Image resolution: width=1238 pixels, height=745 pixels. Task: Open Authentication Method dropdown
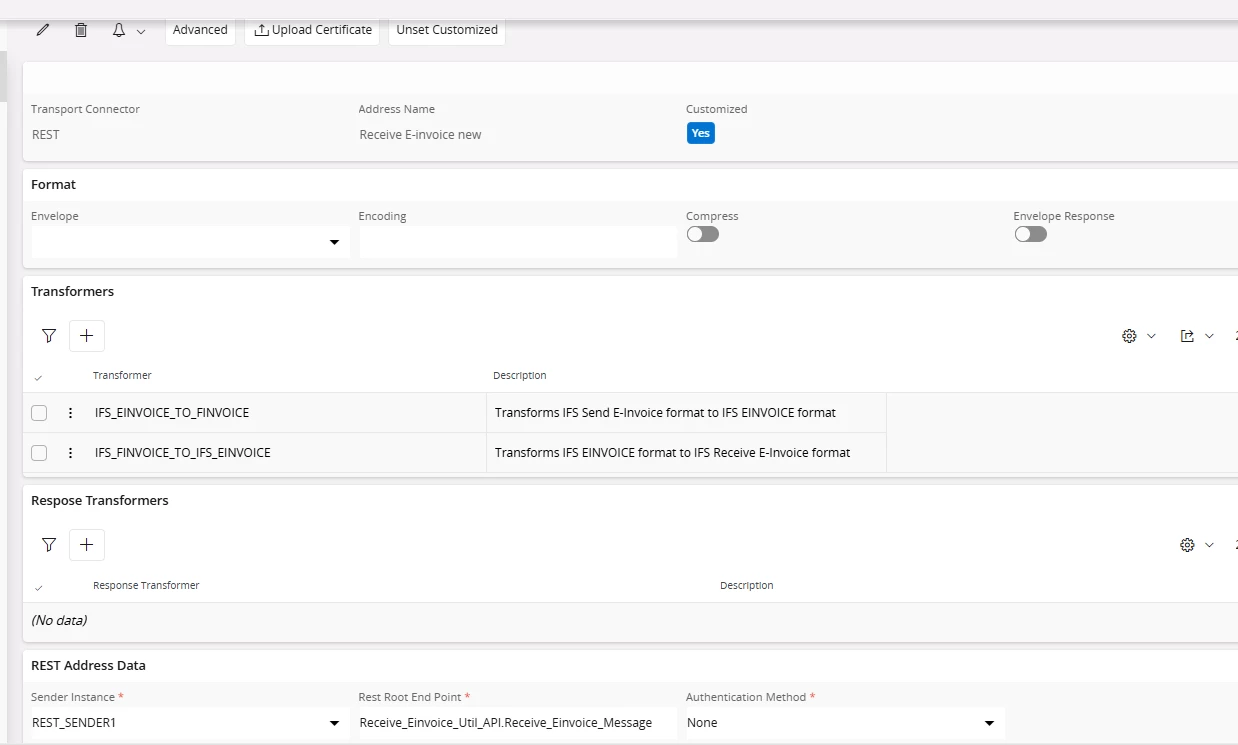pyautogui.click(x=845, y=723)
